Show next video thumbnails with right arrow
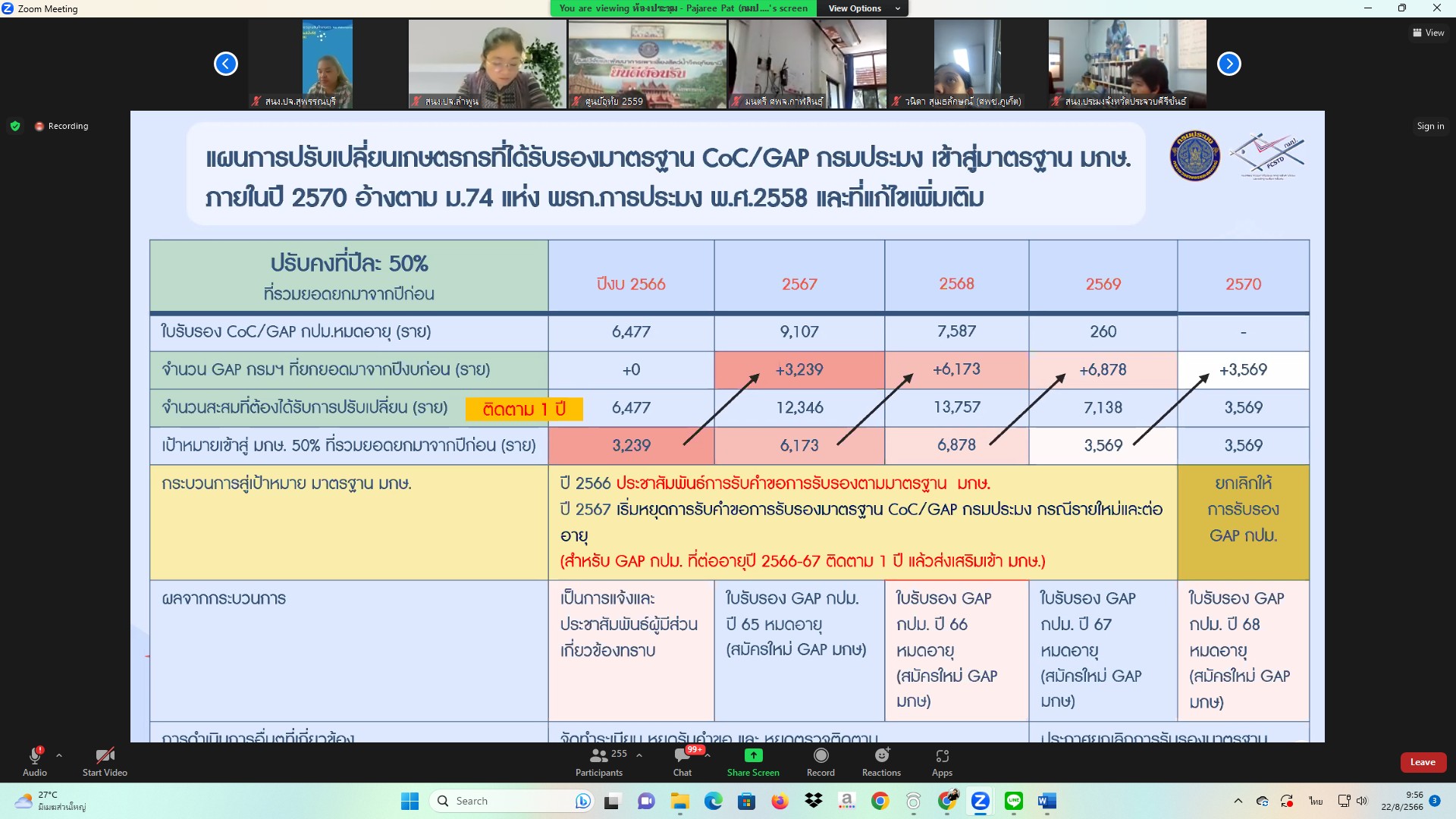1456x819 pixels. click(x=1229, y=64)
